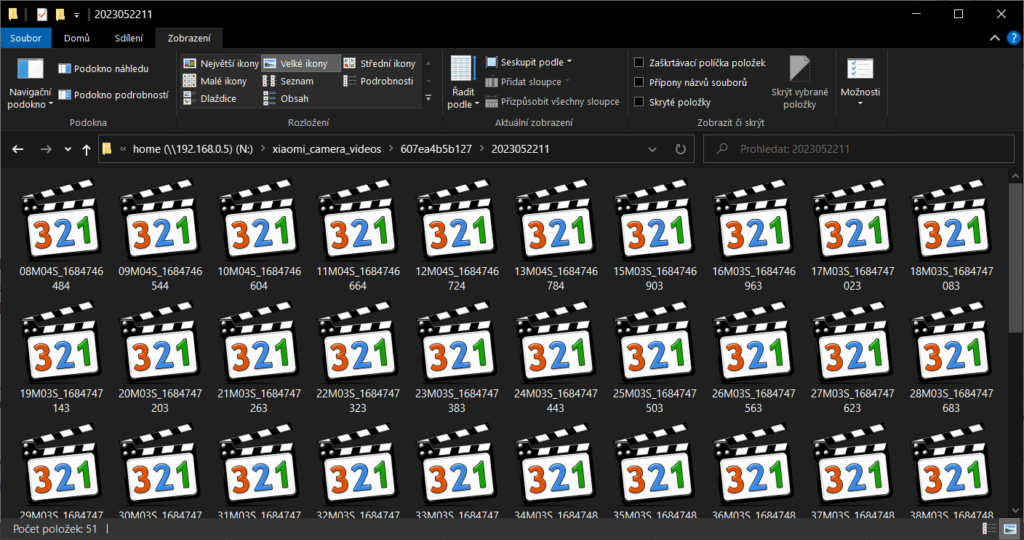Select the Největší ikony layout
Image resolution: width=1024 pixels, height=540 pixels.
[x=220, y=63]
